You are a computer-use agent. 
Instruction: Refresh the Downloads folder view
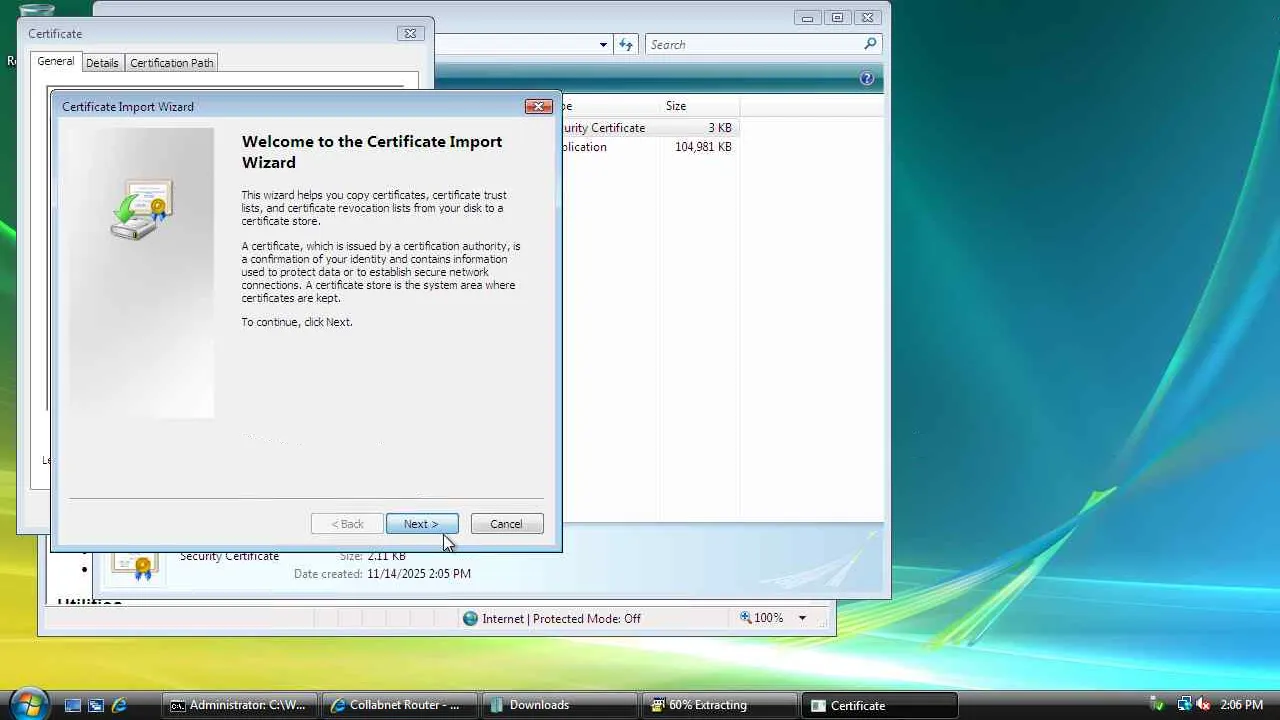(x=626, y=45)
